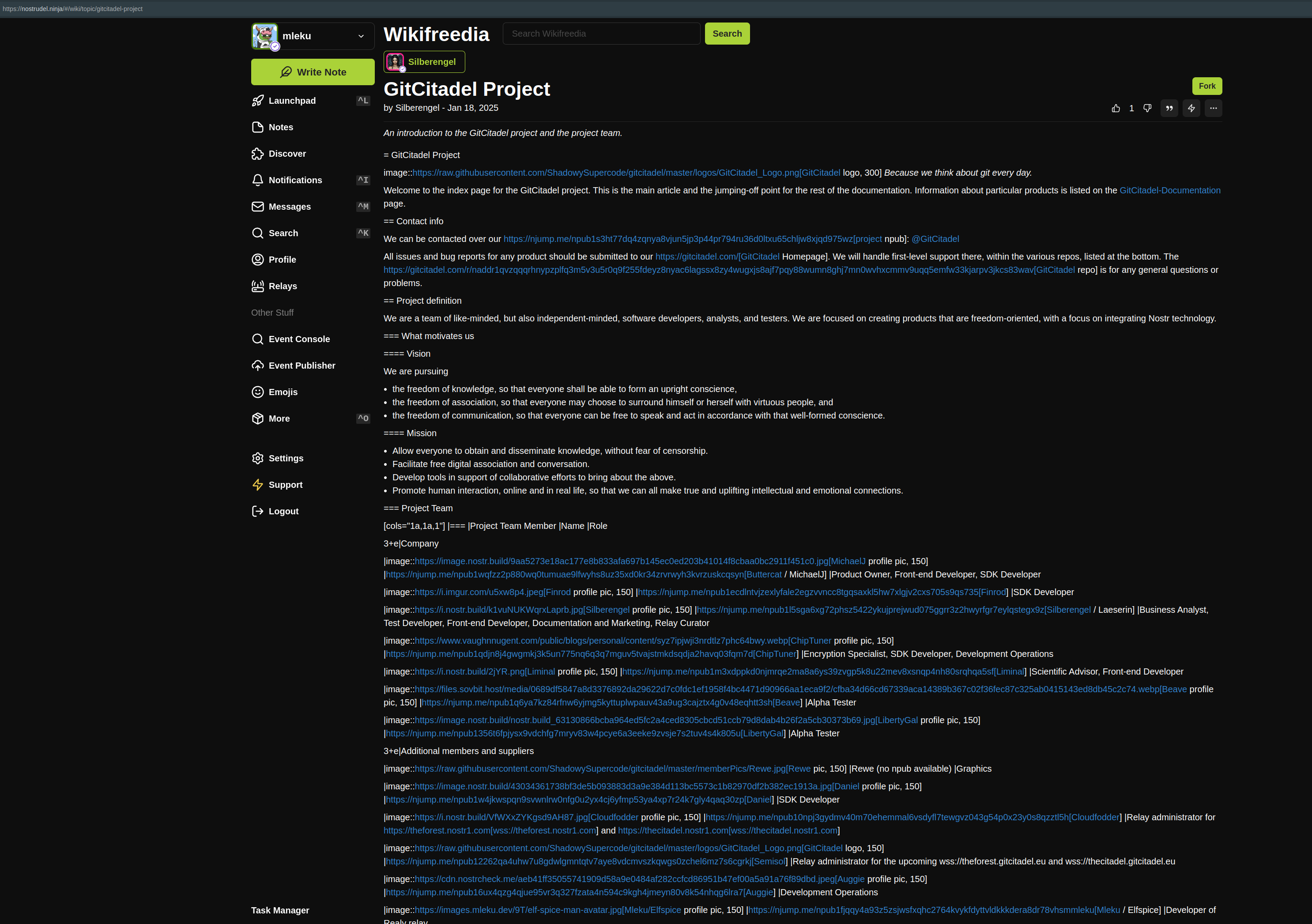Viewport: 1312px width, 924px height.
Task: Click the Silberengel author avatar
Action: [x=395, y=62]
